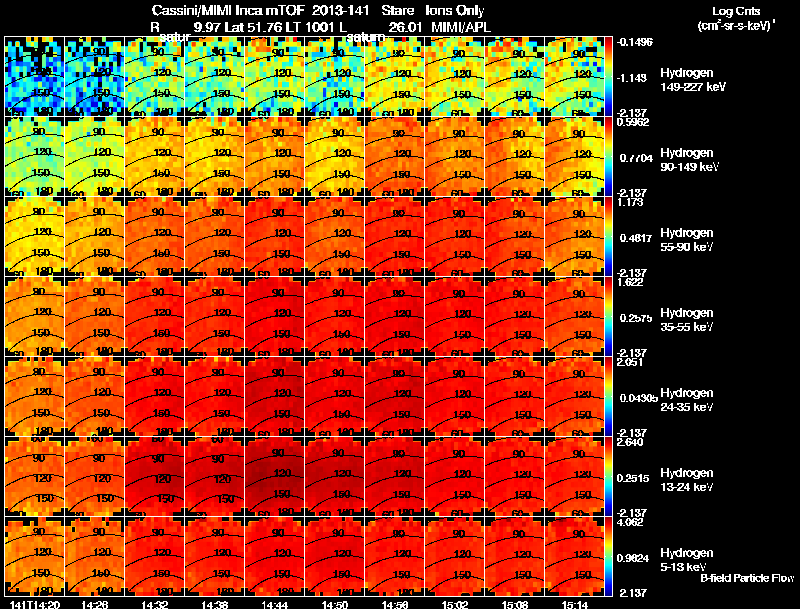Open the 13-24 keV panel at 14:44

point(274,476)
